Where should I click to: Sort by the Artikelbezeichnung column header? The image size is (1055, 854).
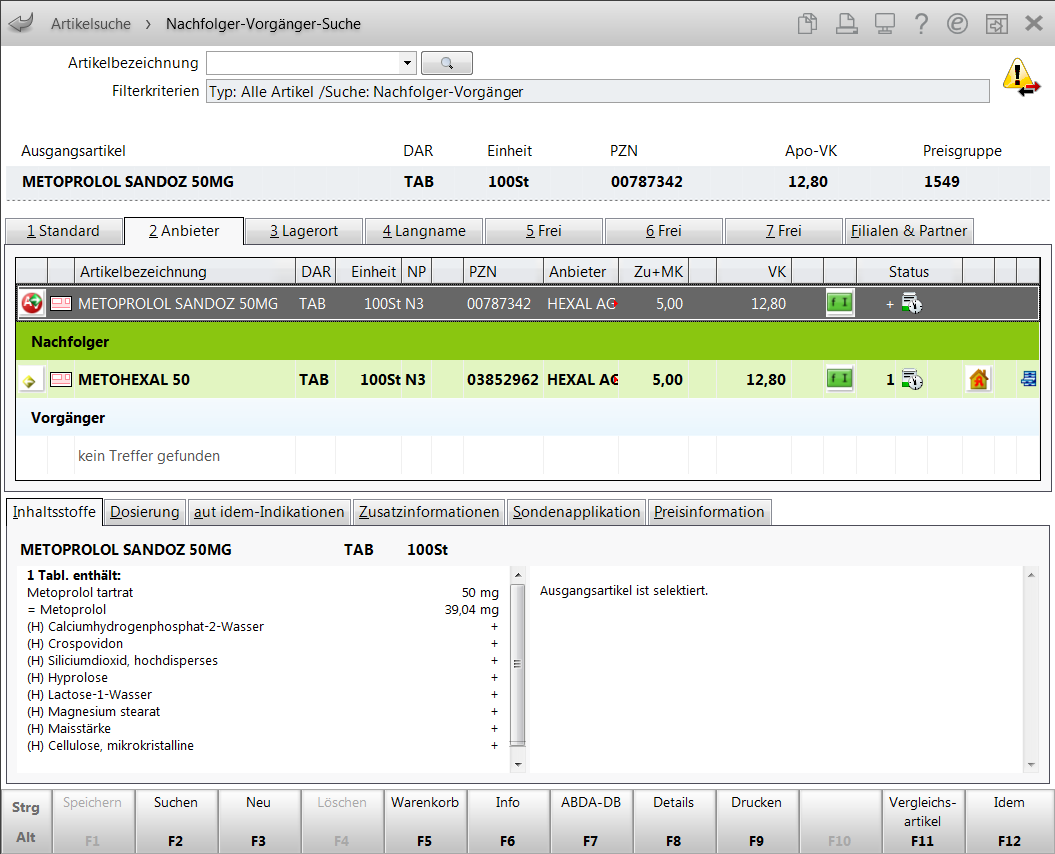point(185,272)
